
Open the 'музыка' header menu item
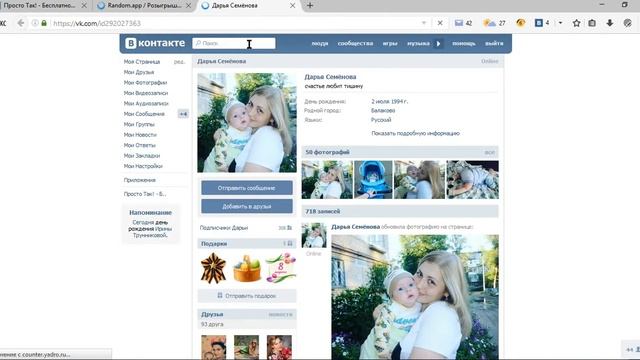(418, 43)
